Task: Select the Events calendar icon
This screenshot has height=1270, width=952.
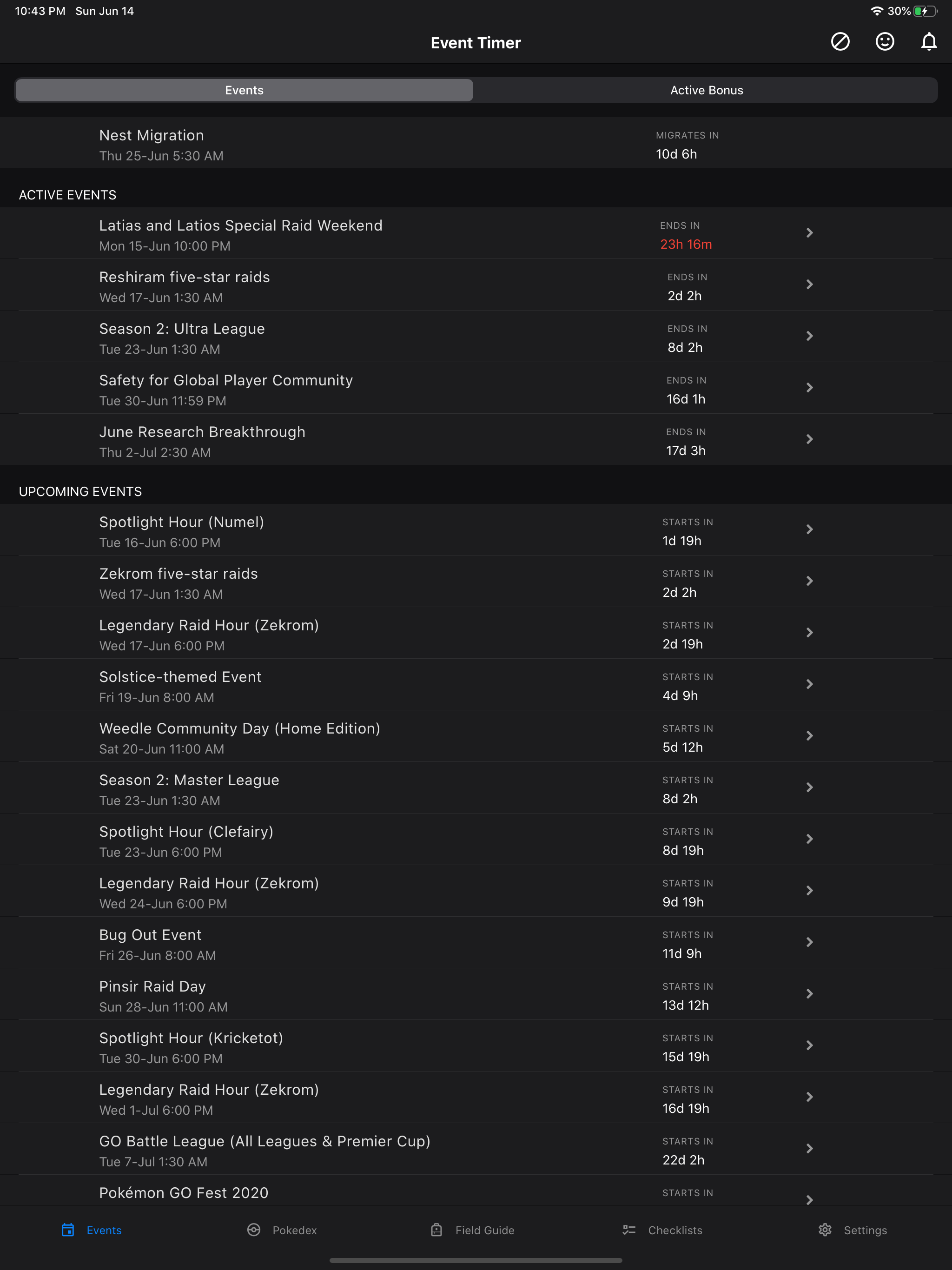Action: (x=68, y=1230)
